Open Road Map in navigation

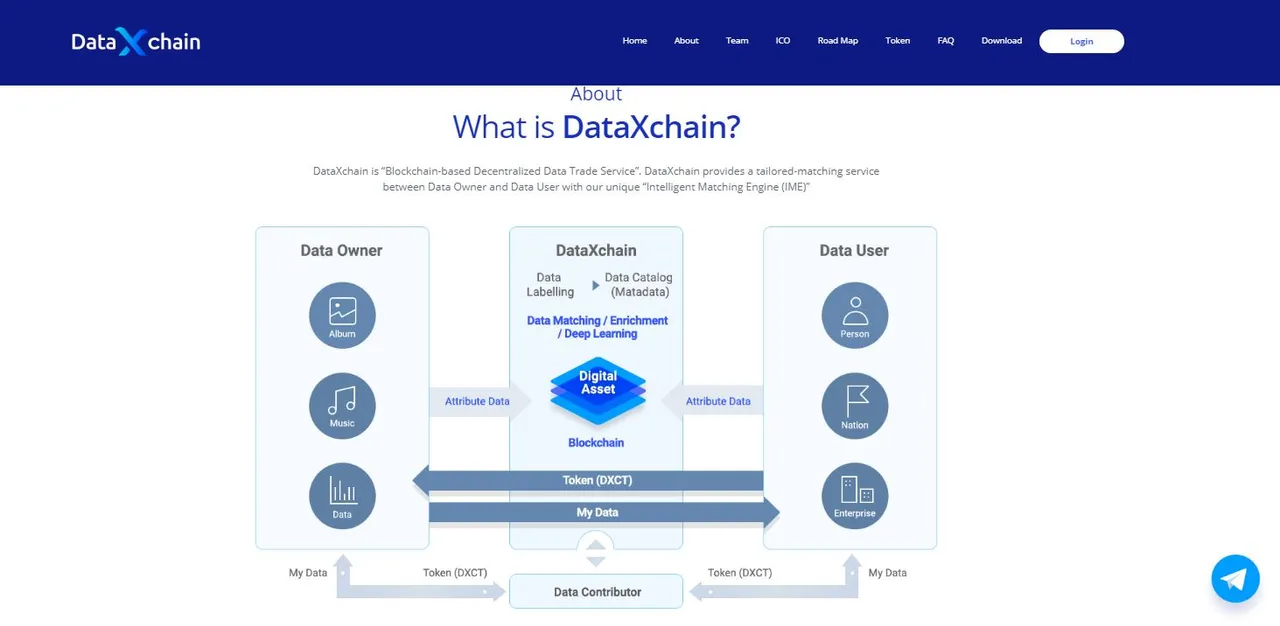(838, 41)
